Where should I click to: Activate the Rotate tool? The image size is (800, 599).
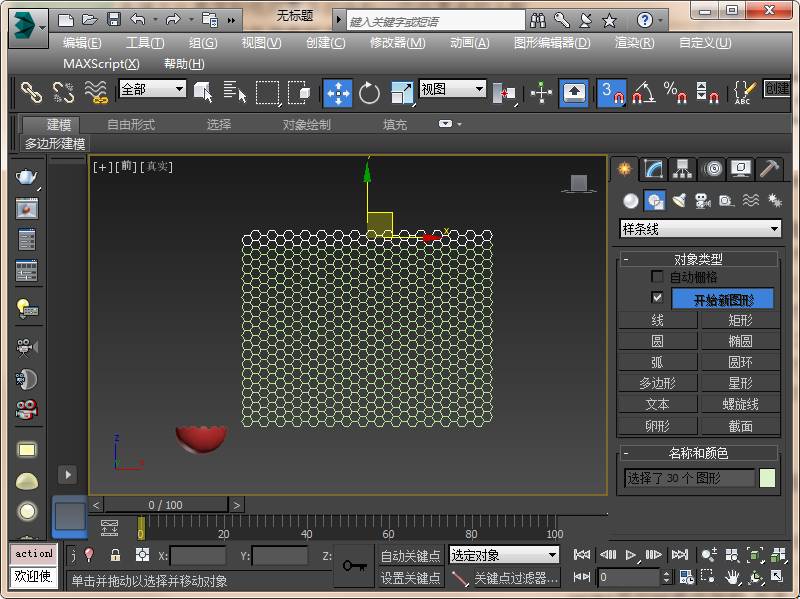point(369,93)
